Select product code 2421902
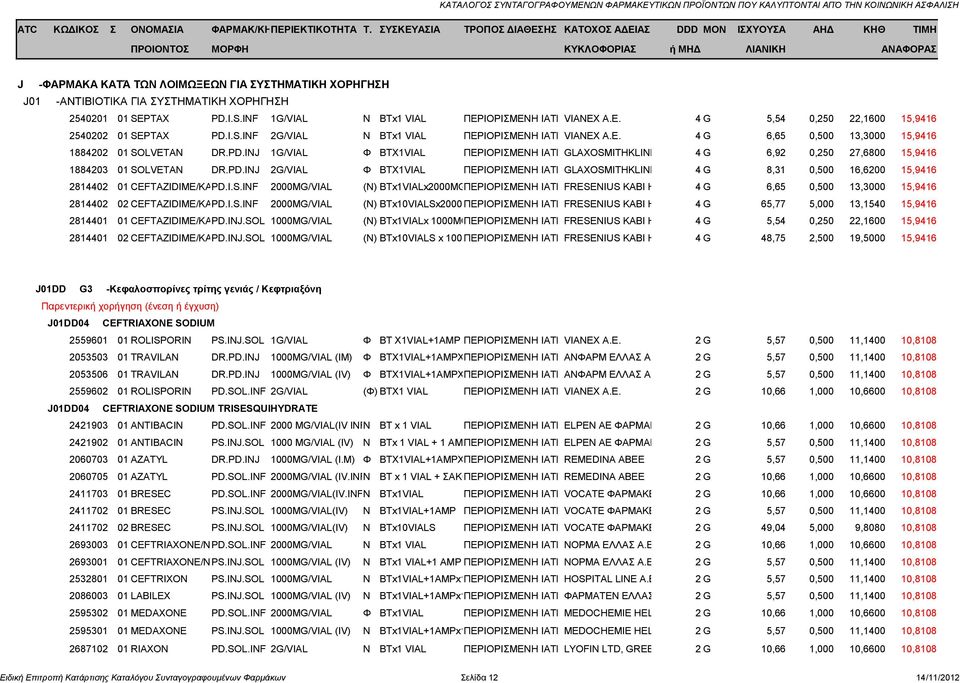 pyautogui.click(x=88, y=442)
